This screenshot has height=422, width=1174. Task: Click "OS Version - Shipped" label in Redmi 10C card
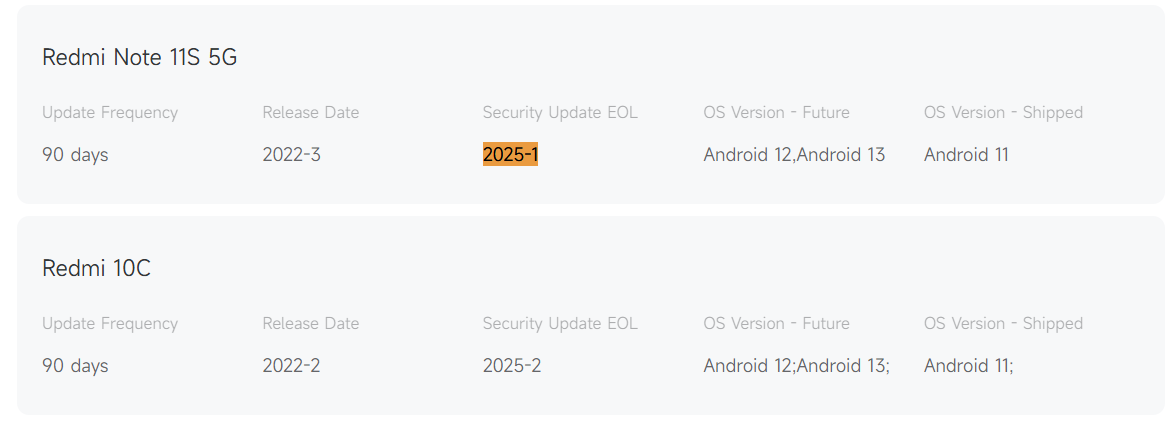tap(1003, 324)
